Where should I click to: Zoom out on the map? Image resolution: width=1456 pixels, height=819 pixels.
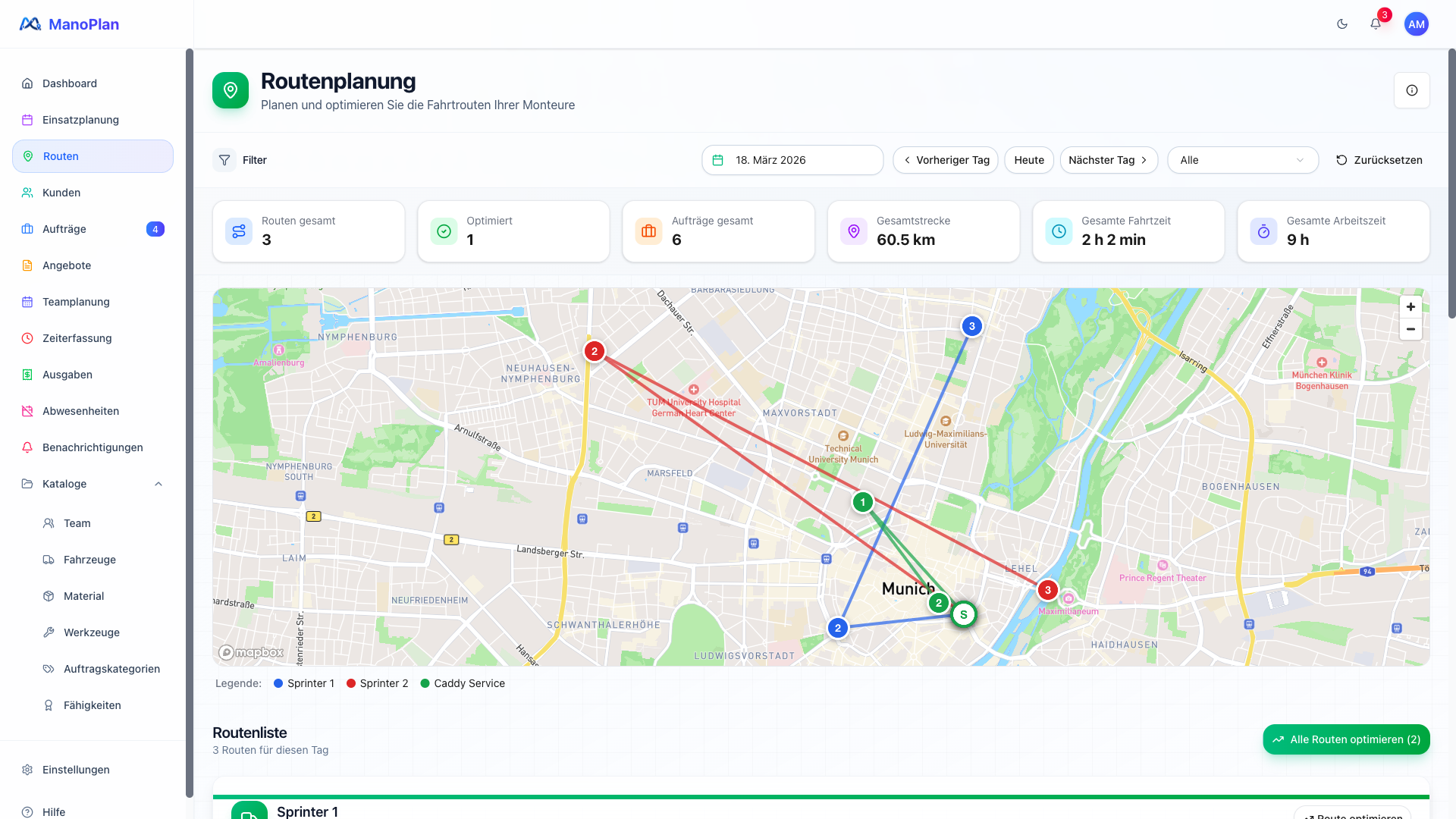coord(1410,329)
